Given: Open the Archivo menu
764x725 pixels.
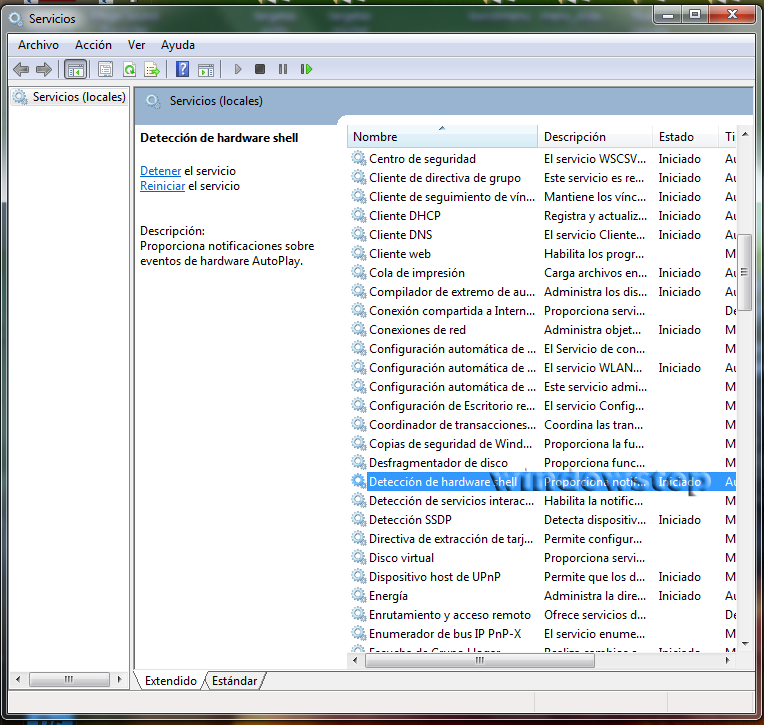Looking at the screenshot, I should (x=38, y=45).
